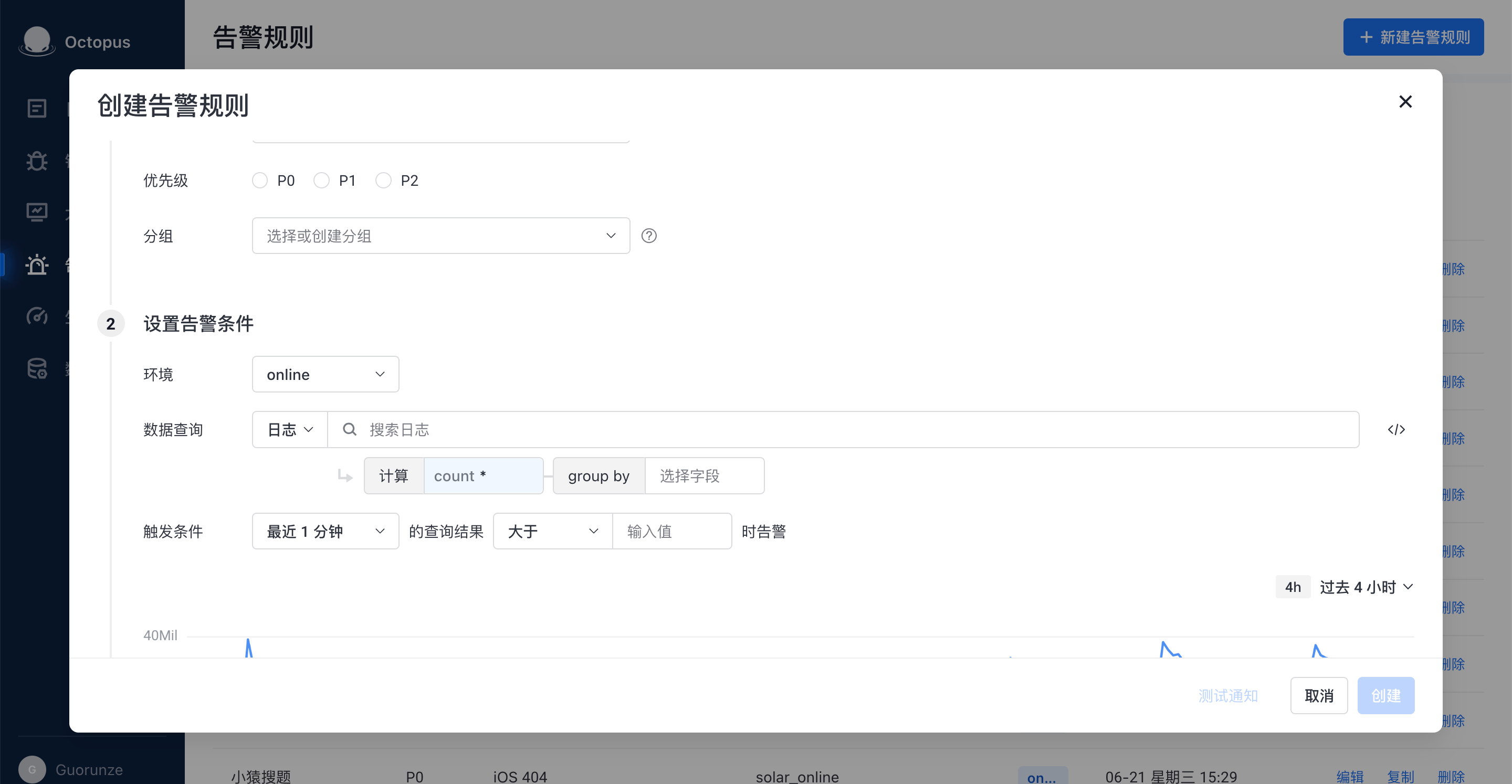
Task: Open the Octopus logo in sidebar
Action: click(x=37, y=41)
